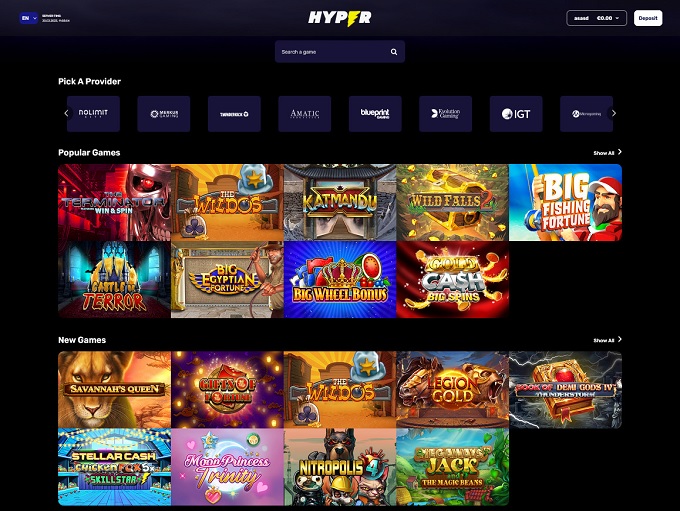Show next providers with right arrow
Image resolution: width=680 pixels, height=511 pixels.
pyautogui.click(x=614, y=114)
